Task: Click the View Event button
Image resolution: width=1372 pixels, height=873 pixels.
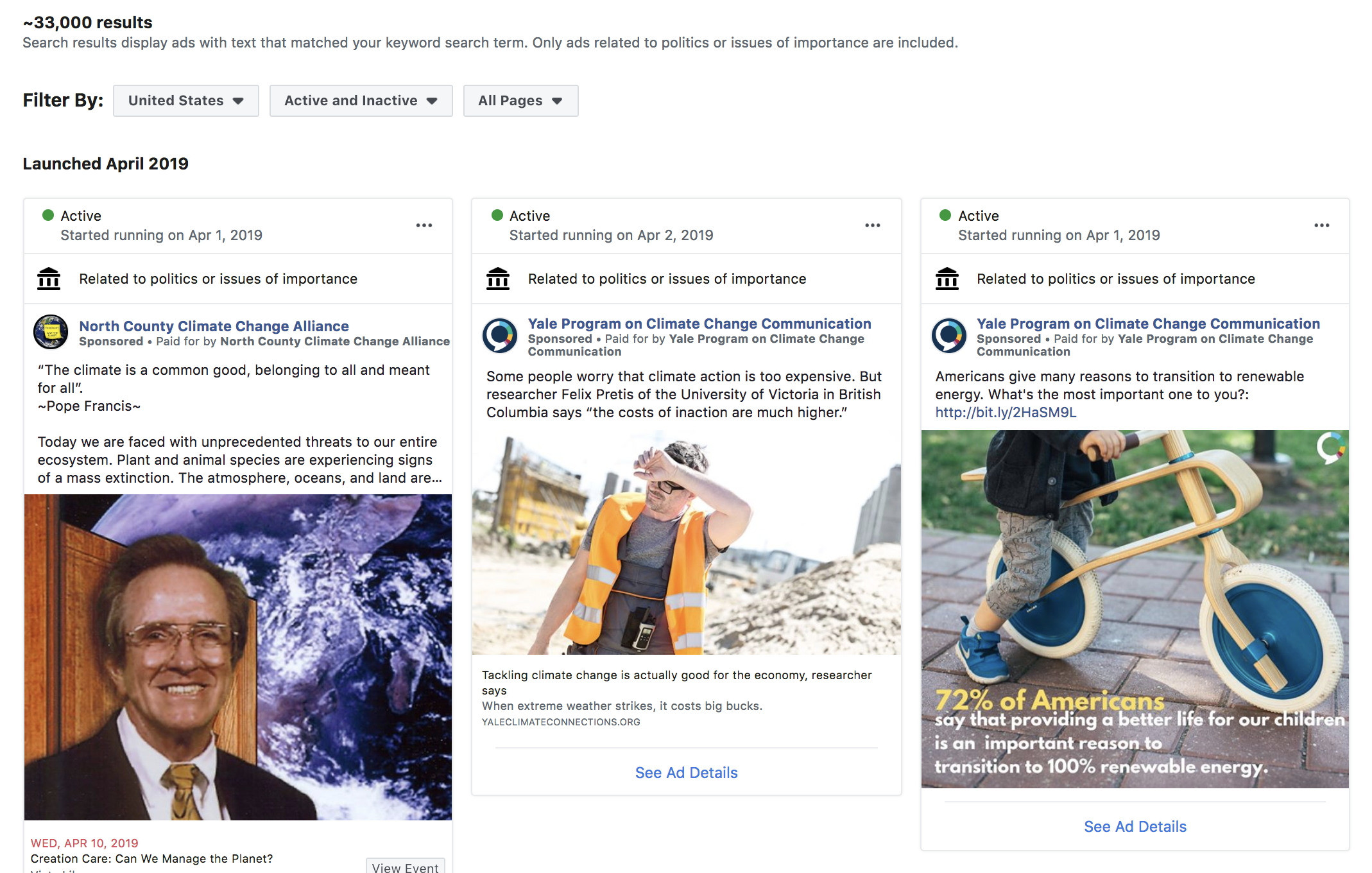Action: [x=406, y=867]
